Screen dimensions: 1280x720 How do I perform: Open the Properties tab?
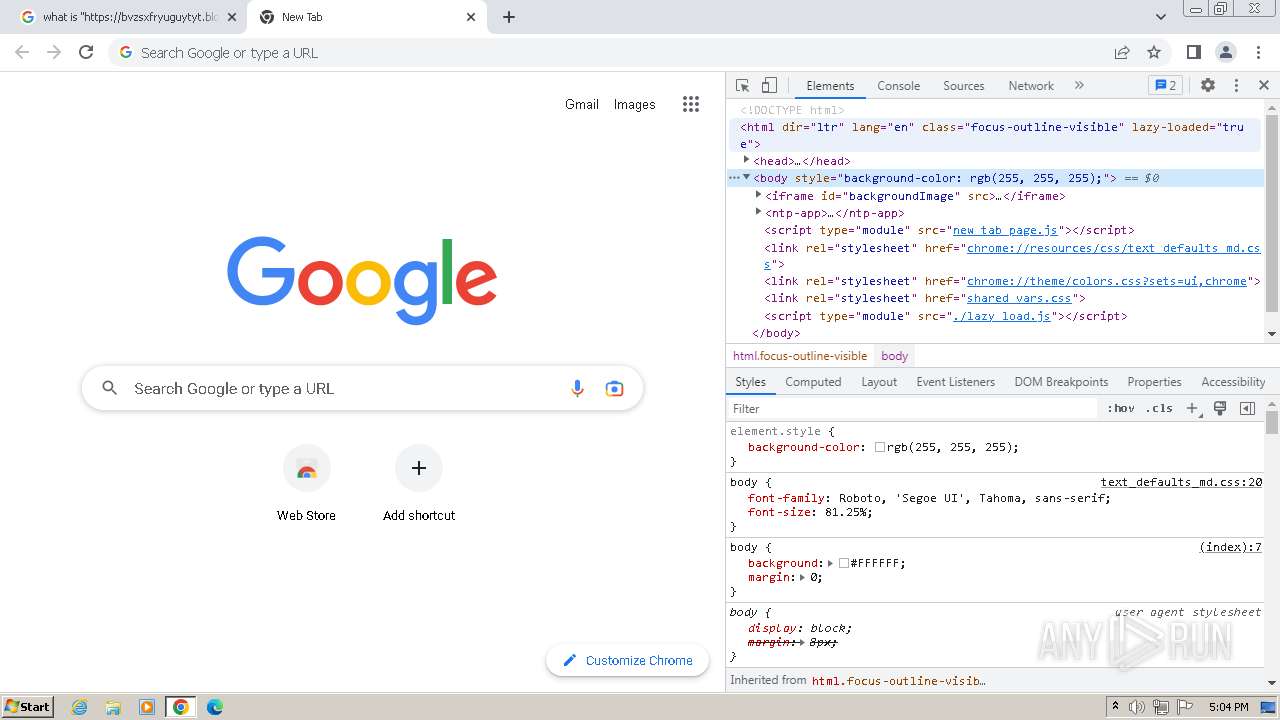pos(1154,382)
